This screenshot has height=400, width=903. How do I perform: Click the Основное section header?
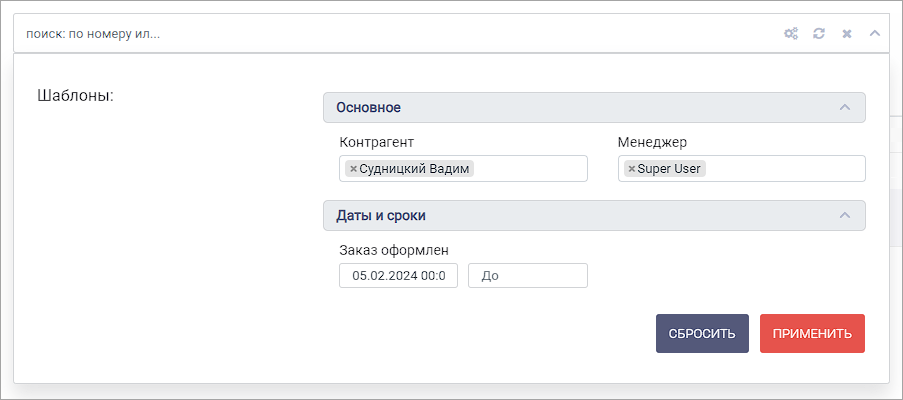click(x=594, y=108)
